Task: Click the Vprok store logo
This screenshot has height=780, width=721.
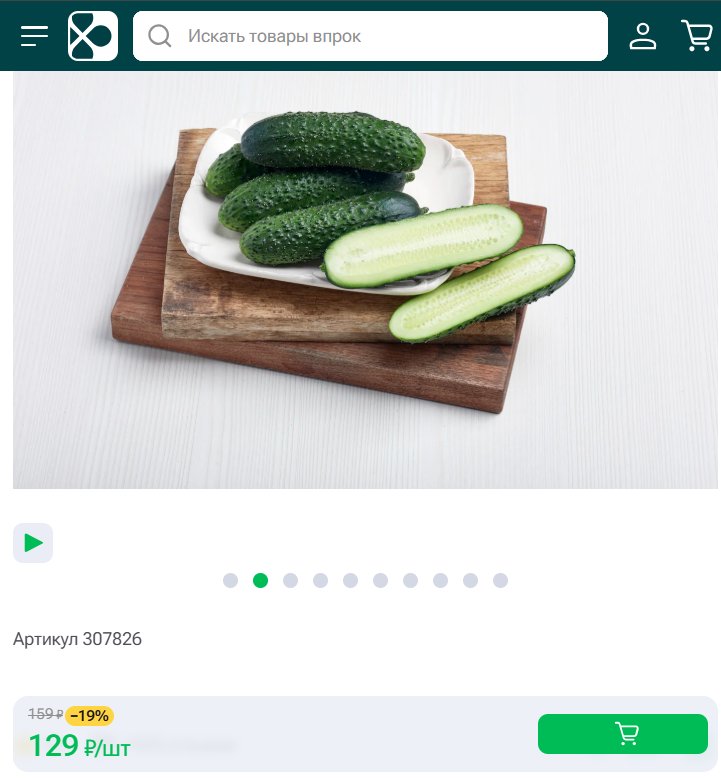Action: point(93,36)
